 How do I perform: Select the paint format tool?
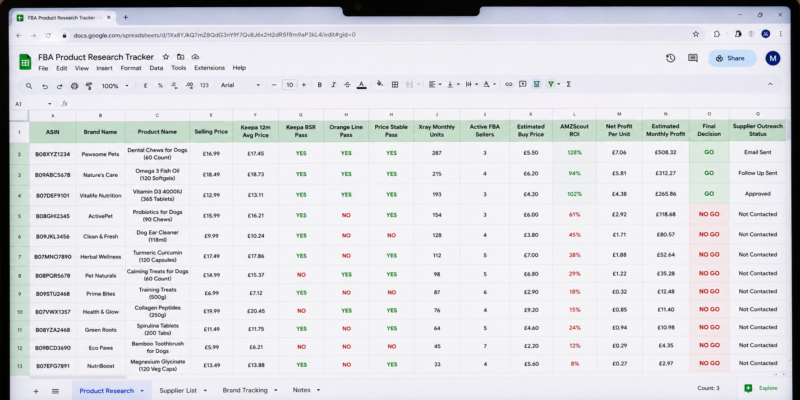[89, 86]
